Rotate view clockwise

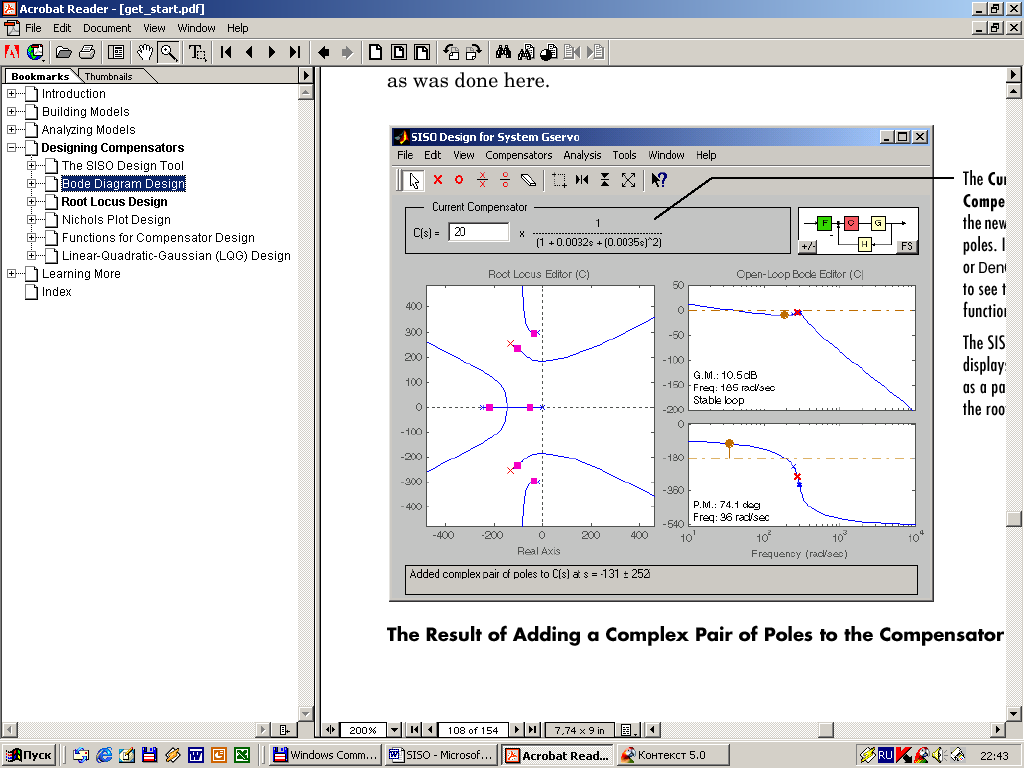click(473, 52)
